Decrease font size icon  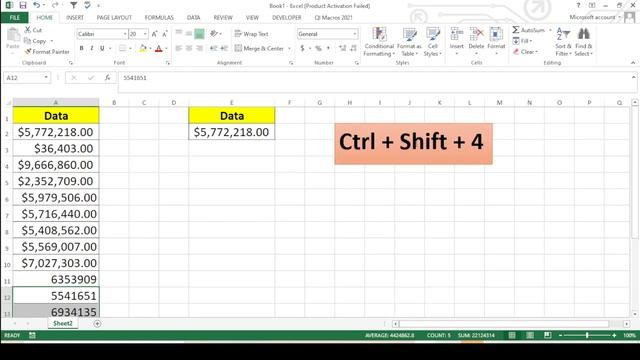[x=165, y=34]
